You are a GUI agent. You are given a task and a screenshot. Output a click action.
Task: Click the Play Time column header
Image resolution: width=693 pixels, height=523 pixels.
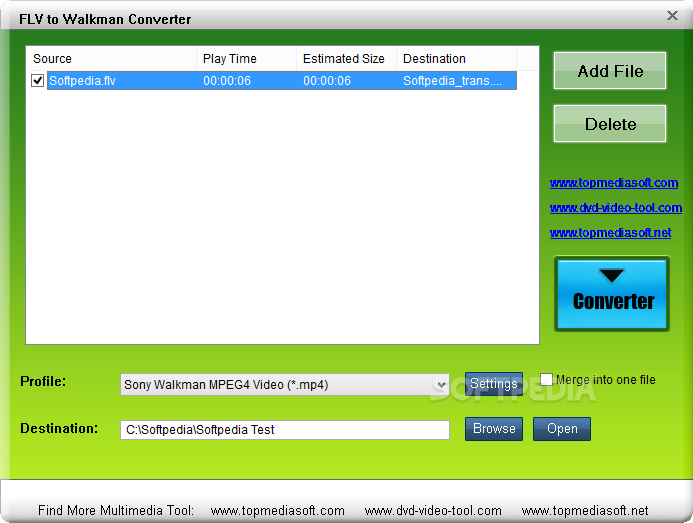click(x=246, y=58)
